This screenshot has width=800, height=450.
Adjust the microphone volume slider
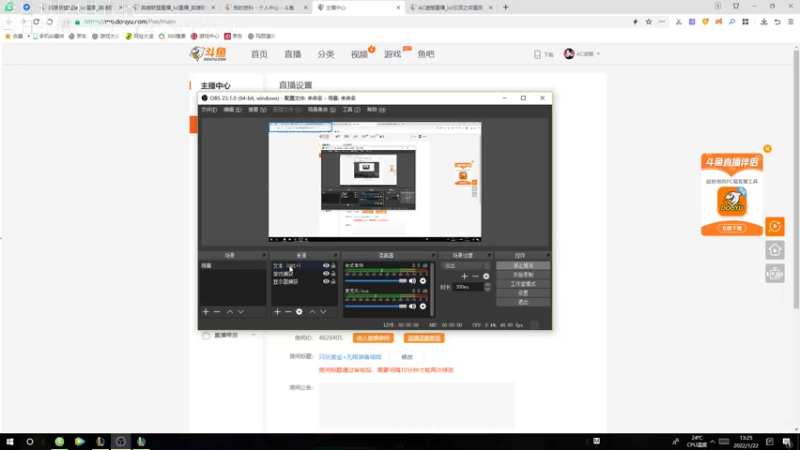pos(376,306)
